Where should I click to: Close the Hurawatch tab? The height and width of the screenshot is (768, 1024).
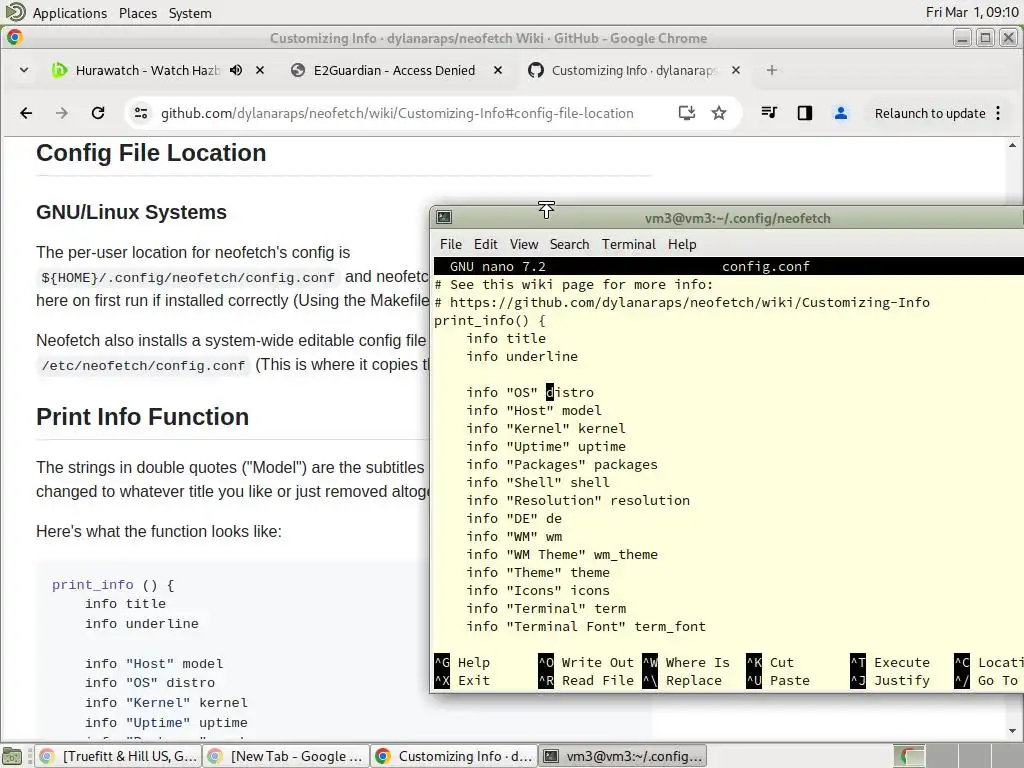coord(260,70)
